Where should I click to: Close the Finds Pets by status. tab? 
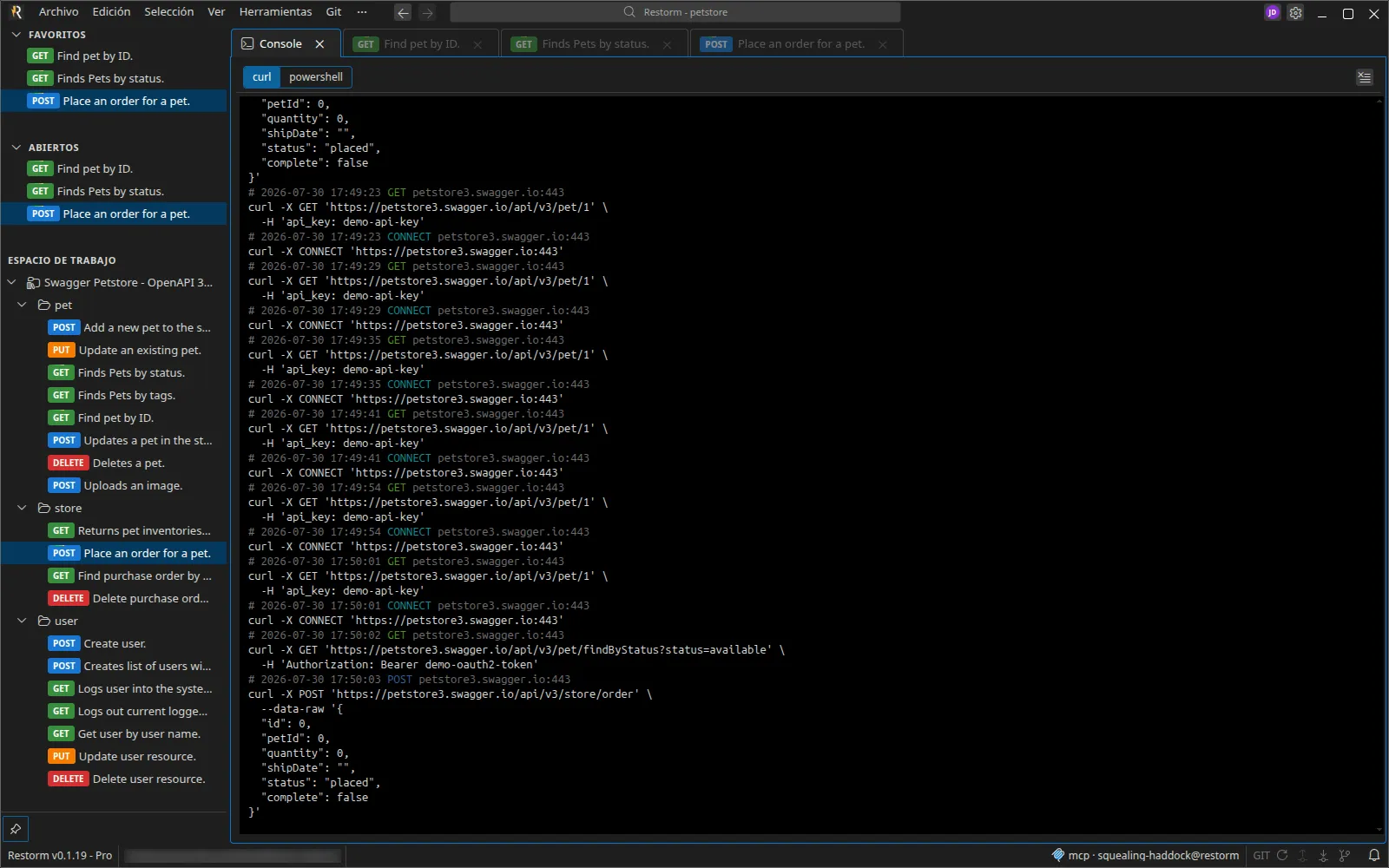[667, 44]
